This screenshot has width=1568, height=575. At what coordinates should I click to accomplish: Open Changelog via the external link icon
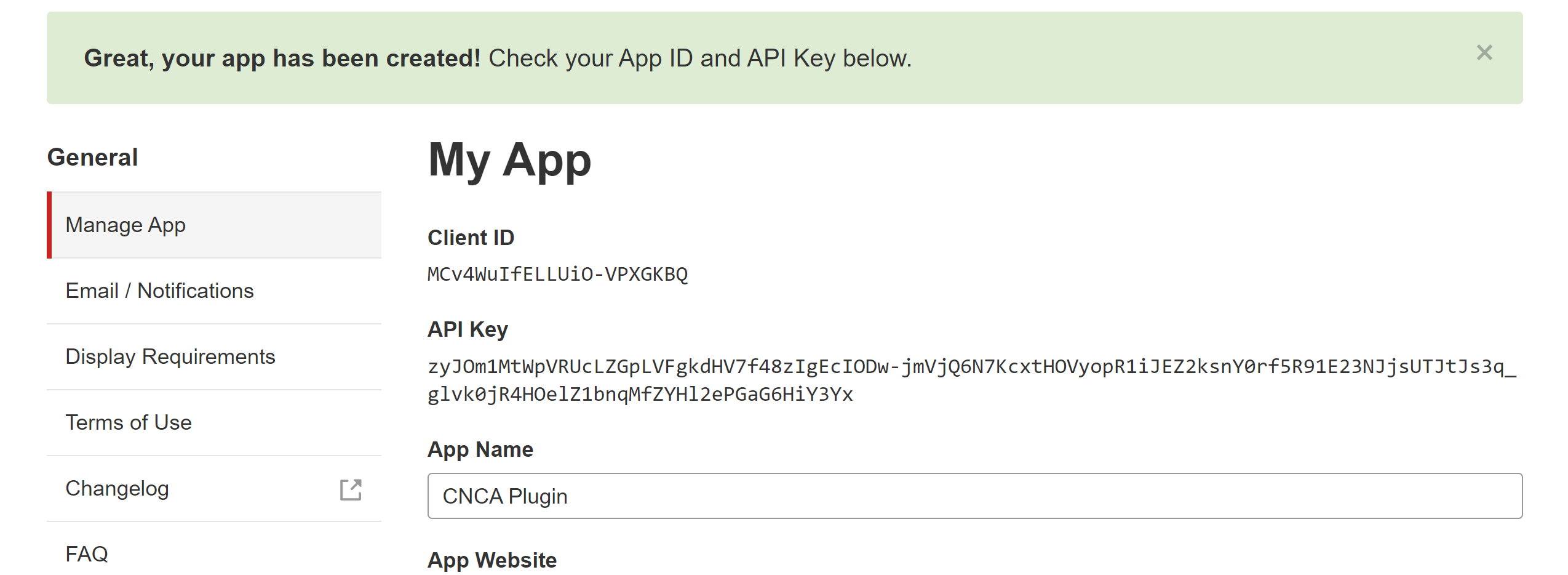(x=351, y=491)
